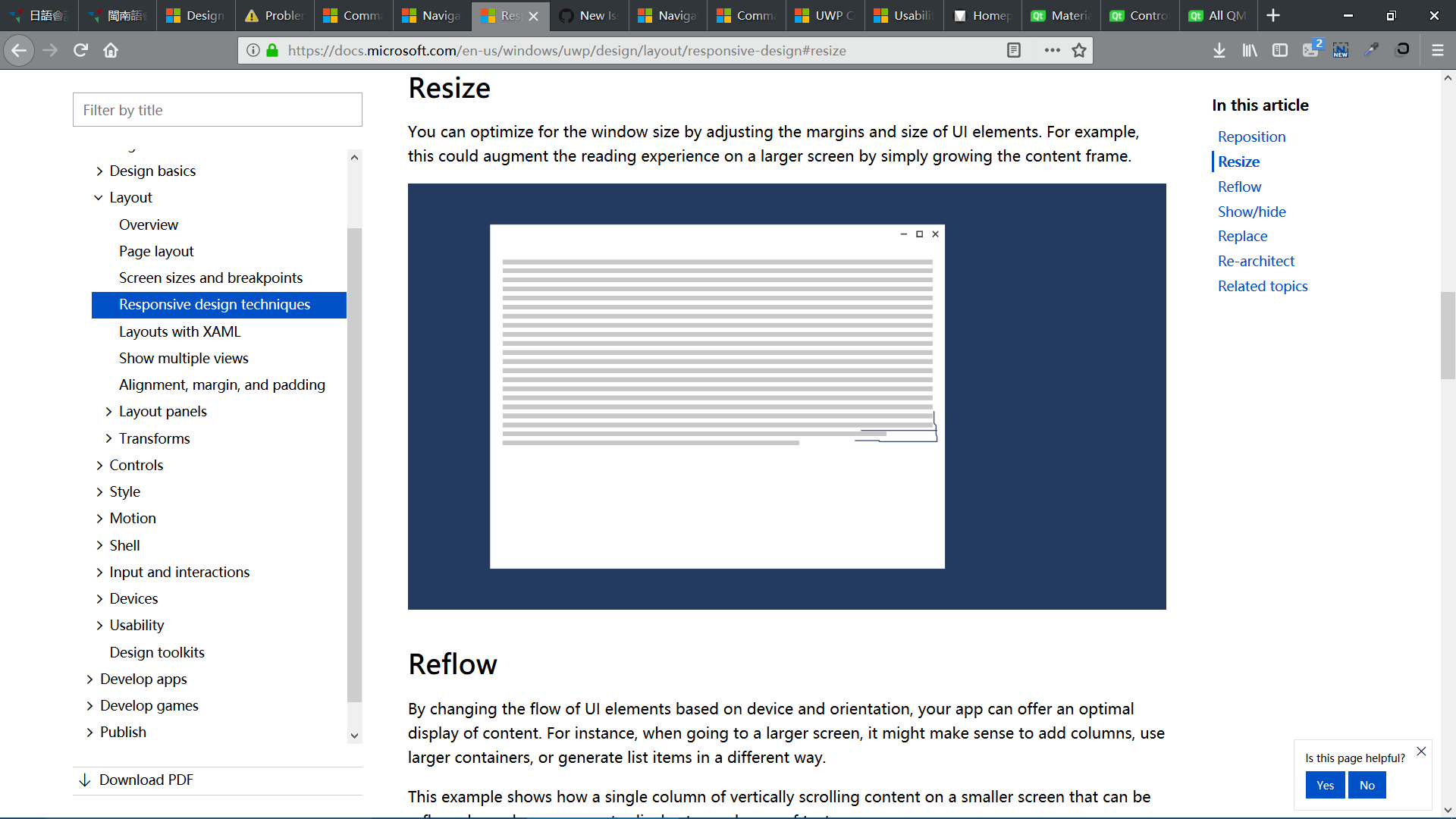This screenshot has width=1456, height=819.
Task: Open the Firefox hamburger menu
Action: tap(1438, 50)
